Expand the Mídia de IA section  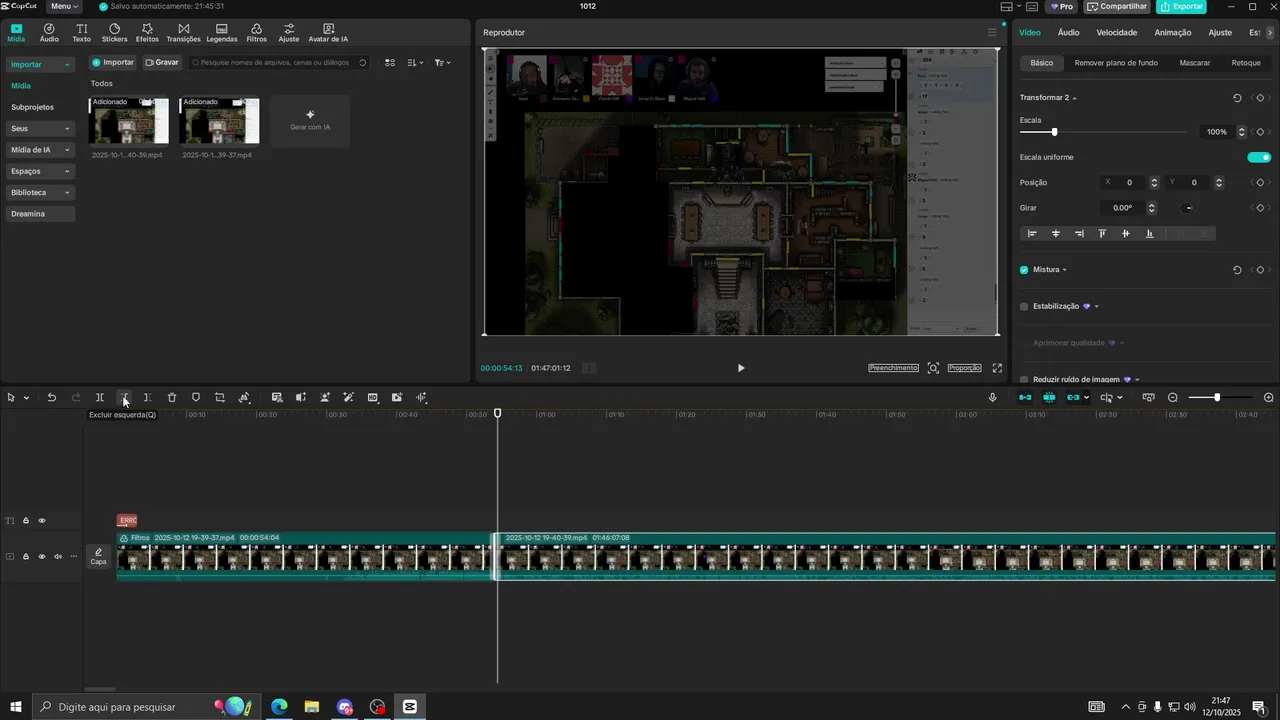(x=67, y=150)
